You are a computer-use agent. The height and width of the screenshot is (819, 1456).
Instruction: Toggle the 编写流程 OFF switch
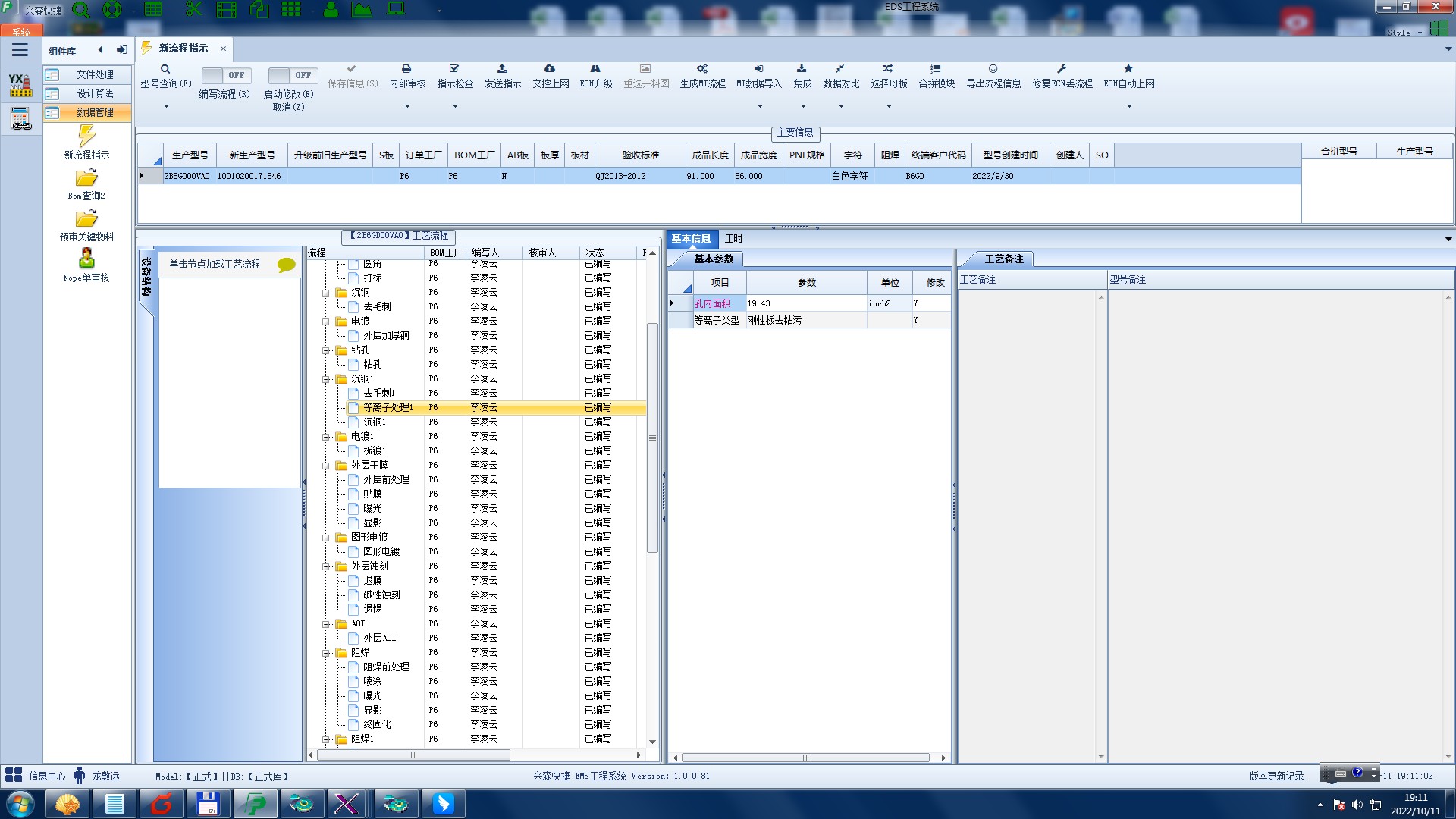pos(225,75)
